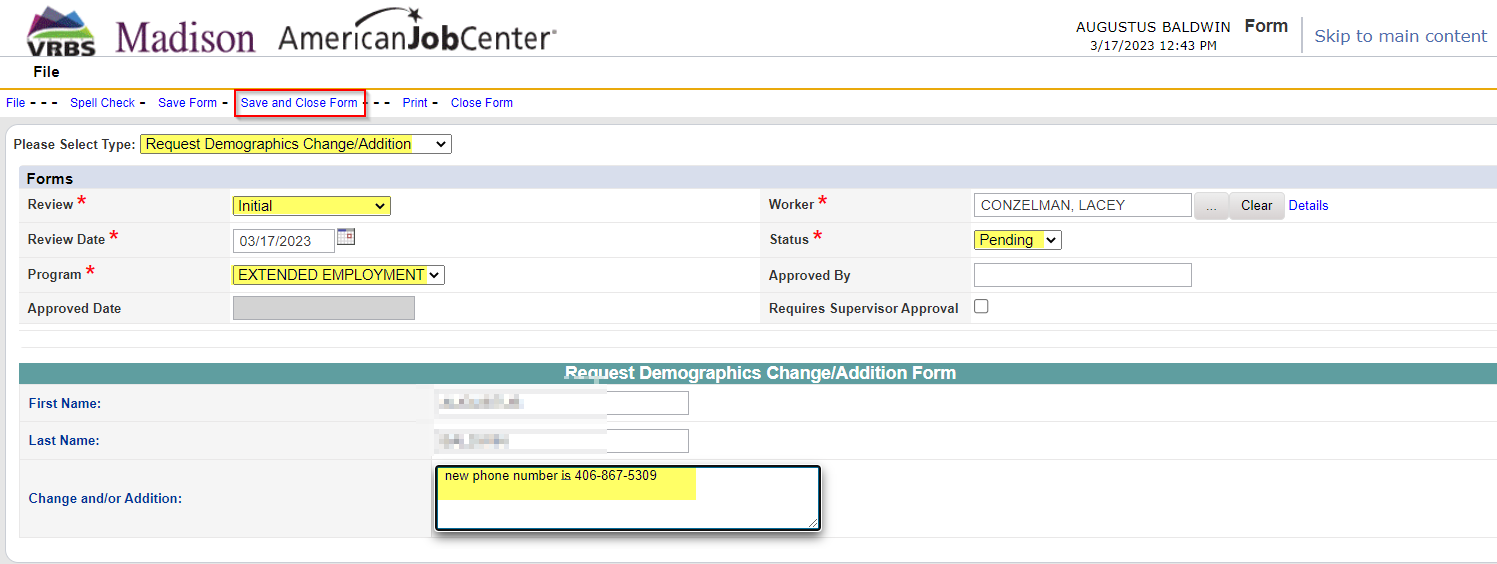Screen dimensions: 1497x564
Task: Click Save and Close Form
Action: coord(299,103)
